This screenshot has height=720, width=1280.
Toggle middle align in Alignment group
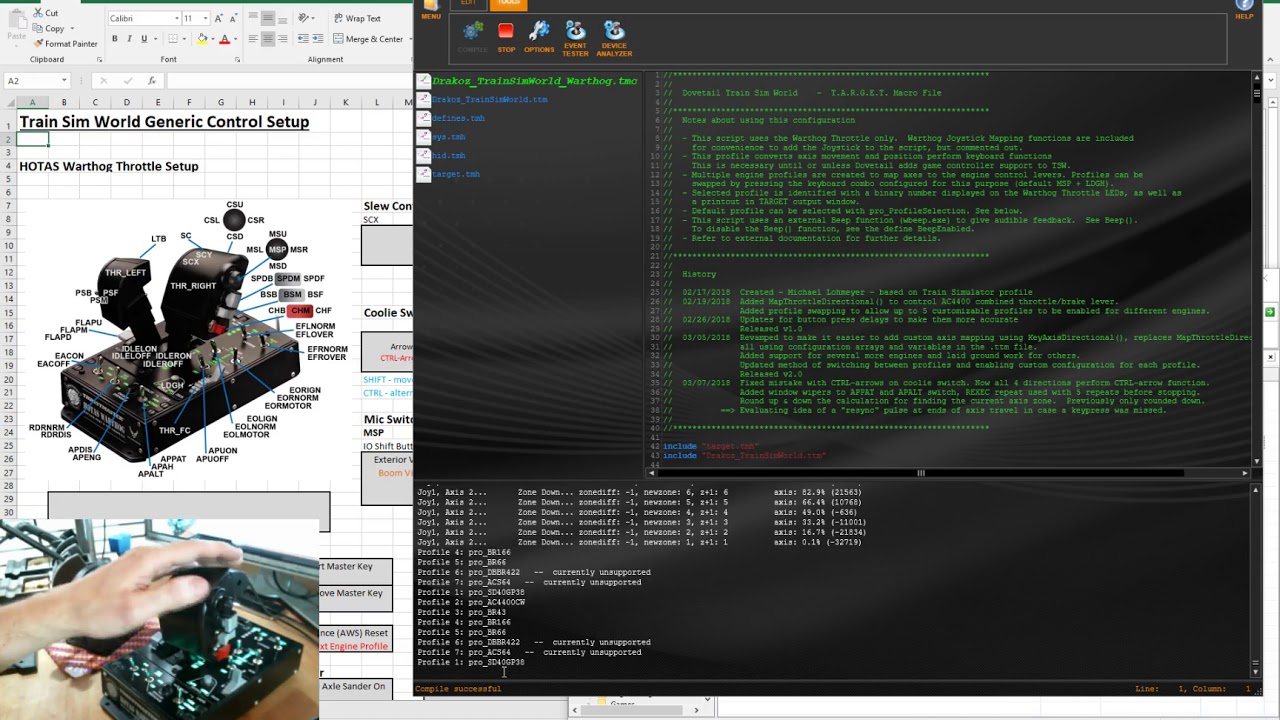click(x=269, y=18)
